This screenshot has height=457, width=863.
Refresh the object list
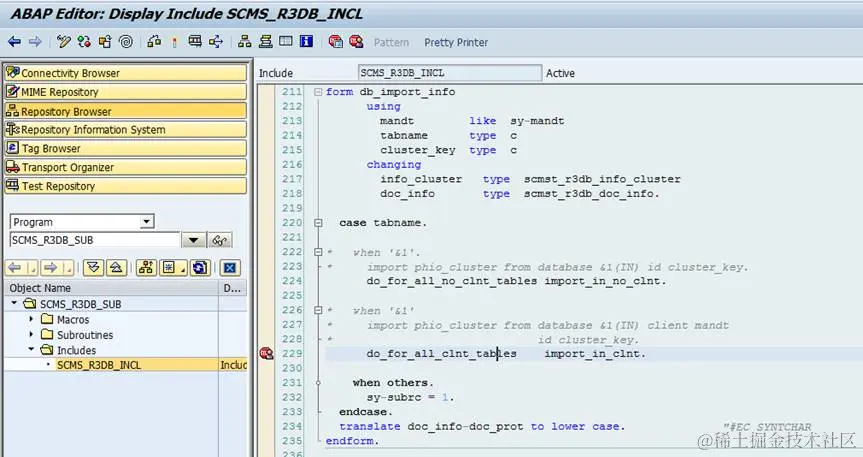pyautogui.click(x=200, y=268)
